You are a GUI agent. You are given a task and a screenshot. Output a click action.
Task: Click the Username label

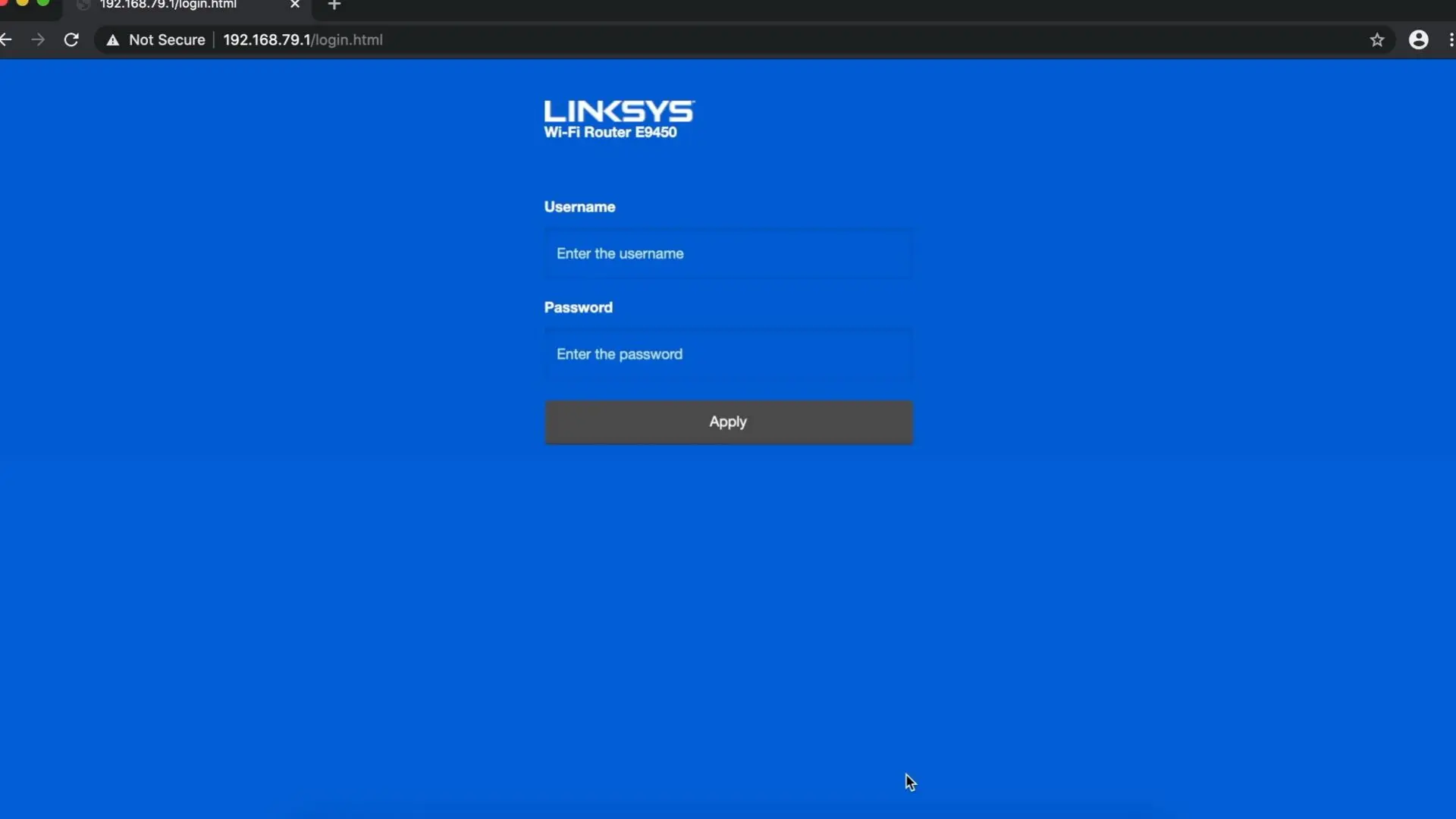coord(579,207)
